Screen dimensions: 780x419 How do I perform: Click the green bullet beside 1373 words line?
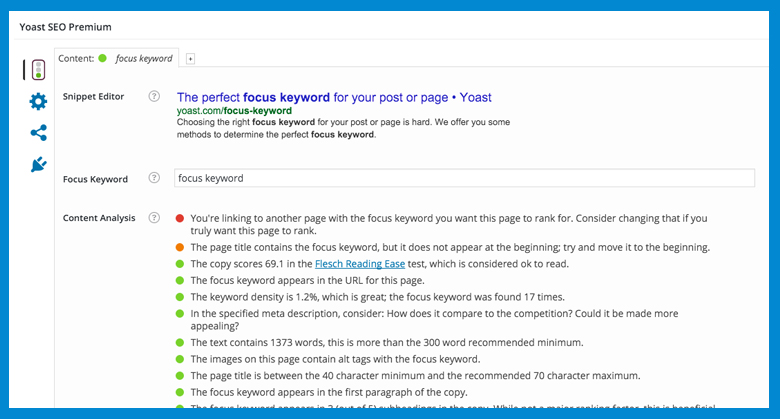pyautogui.click(x=180, y=342)
